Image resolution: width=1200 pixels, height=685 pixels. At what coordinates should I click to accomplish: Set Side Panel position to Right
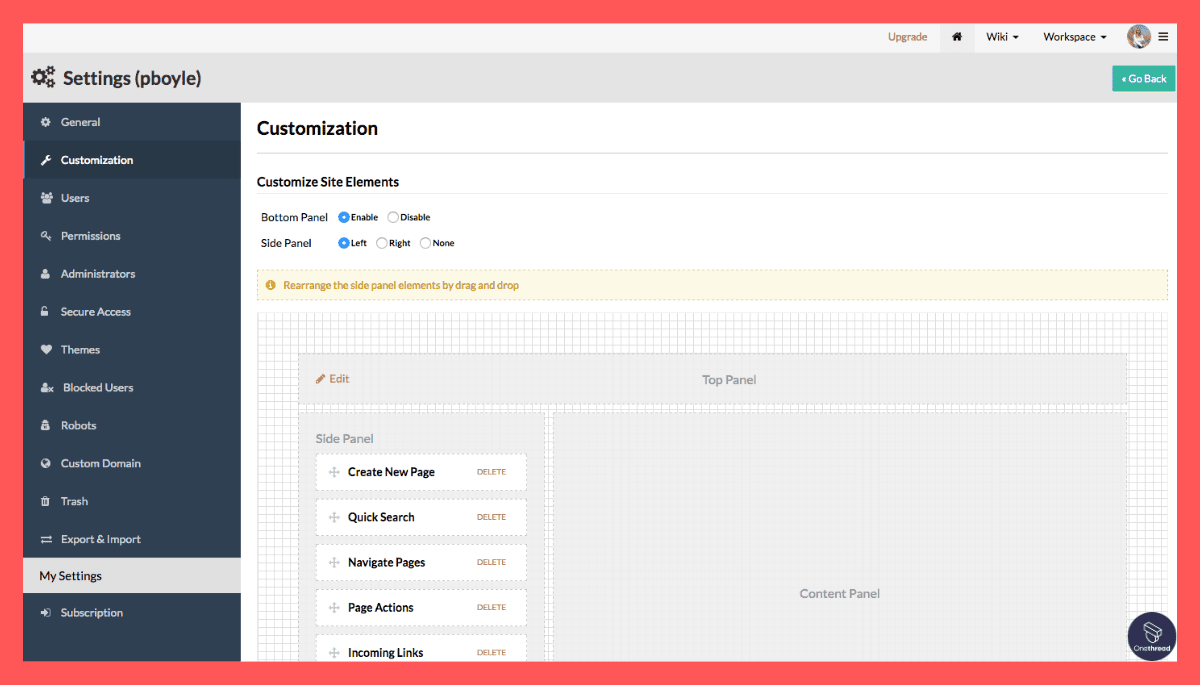click(x=381, y=242)
